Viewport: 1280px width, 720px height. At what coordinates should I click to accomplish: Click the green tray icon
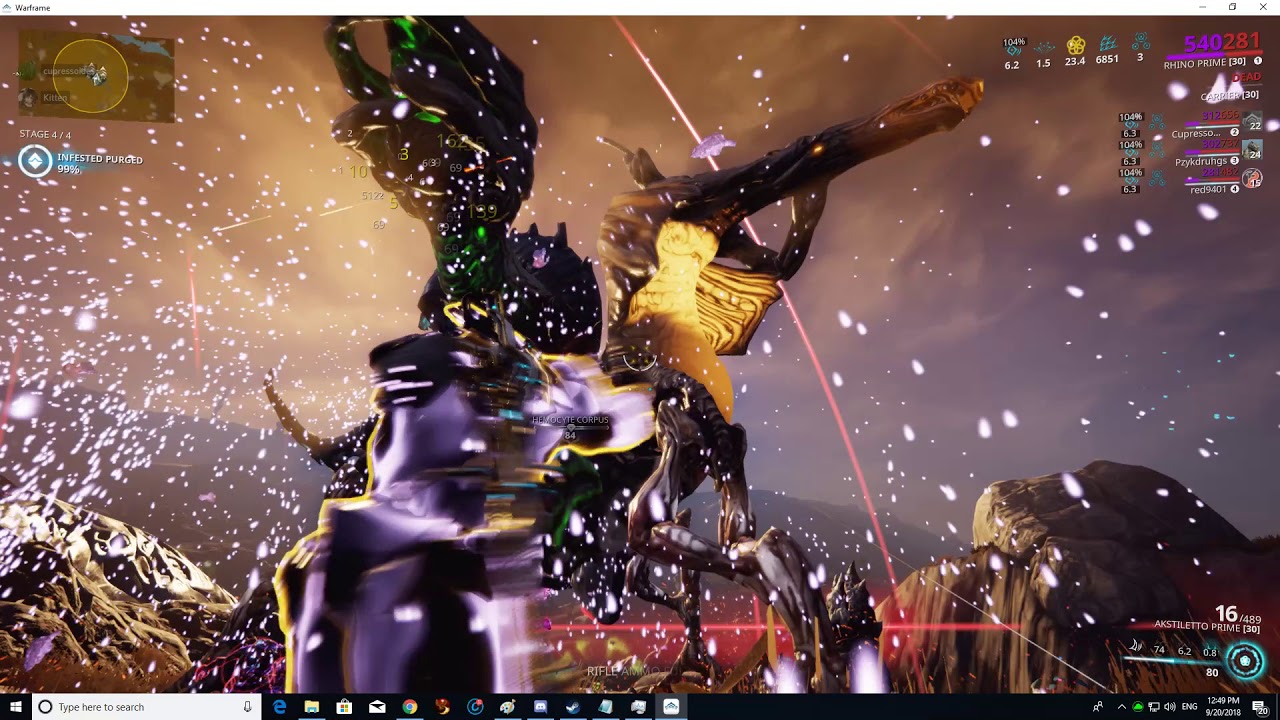(1137, 707)
